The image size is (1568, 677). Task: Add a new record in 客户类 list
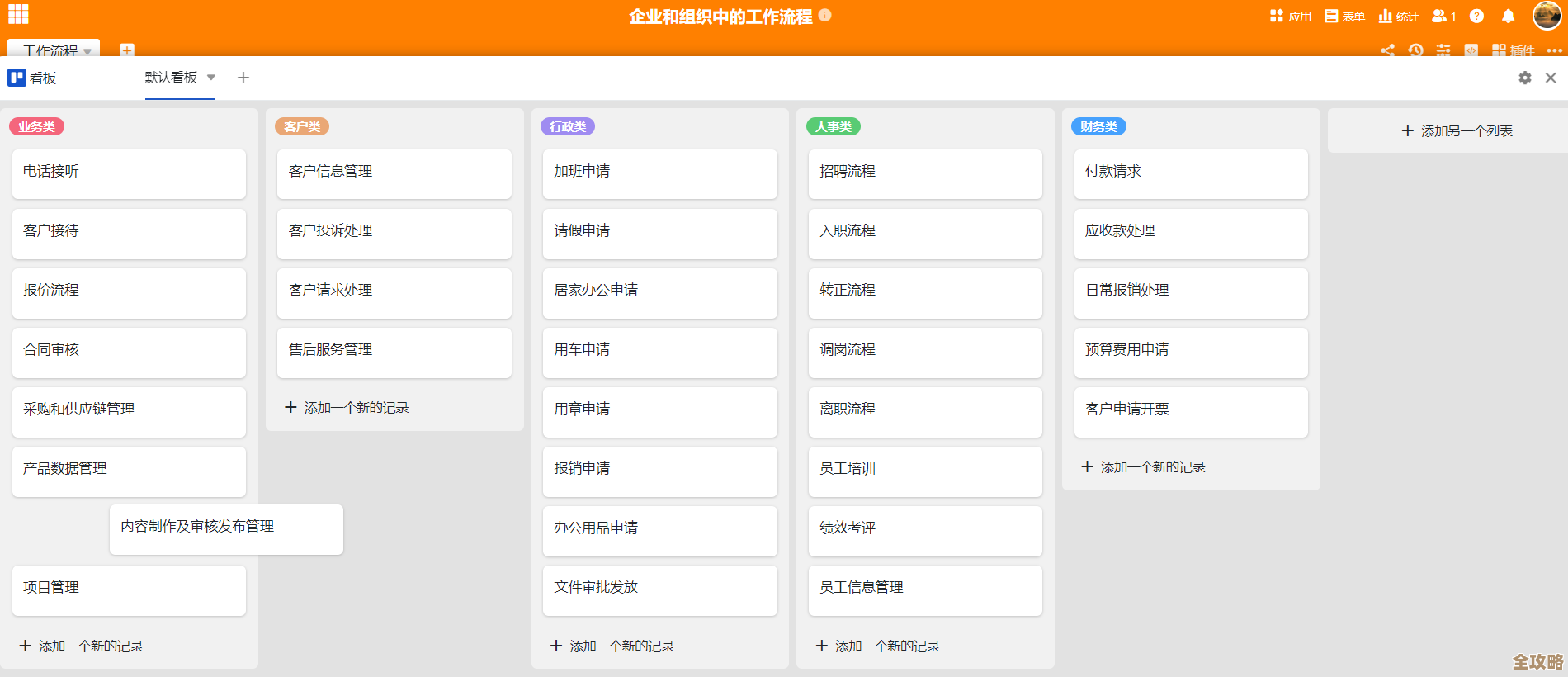click(347, 407)
